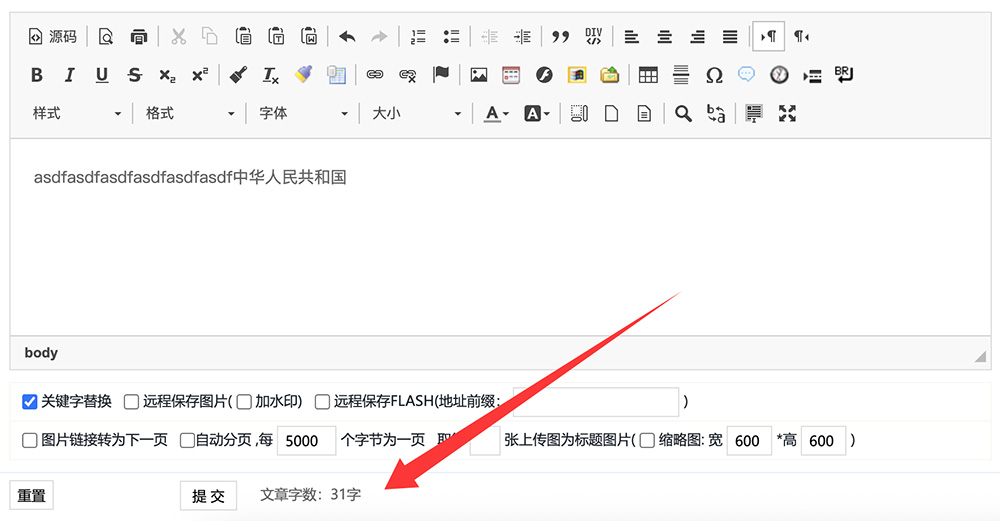1000x521 pixels.
Task: Open the 大小 font size dropdown
Action: 416,114
